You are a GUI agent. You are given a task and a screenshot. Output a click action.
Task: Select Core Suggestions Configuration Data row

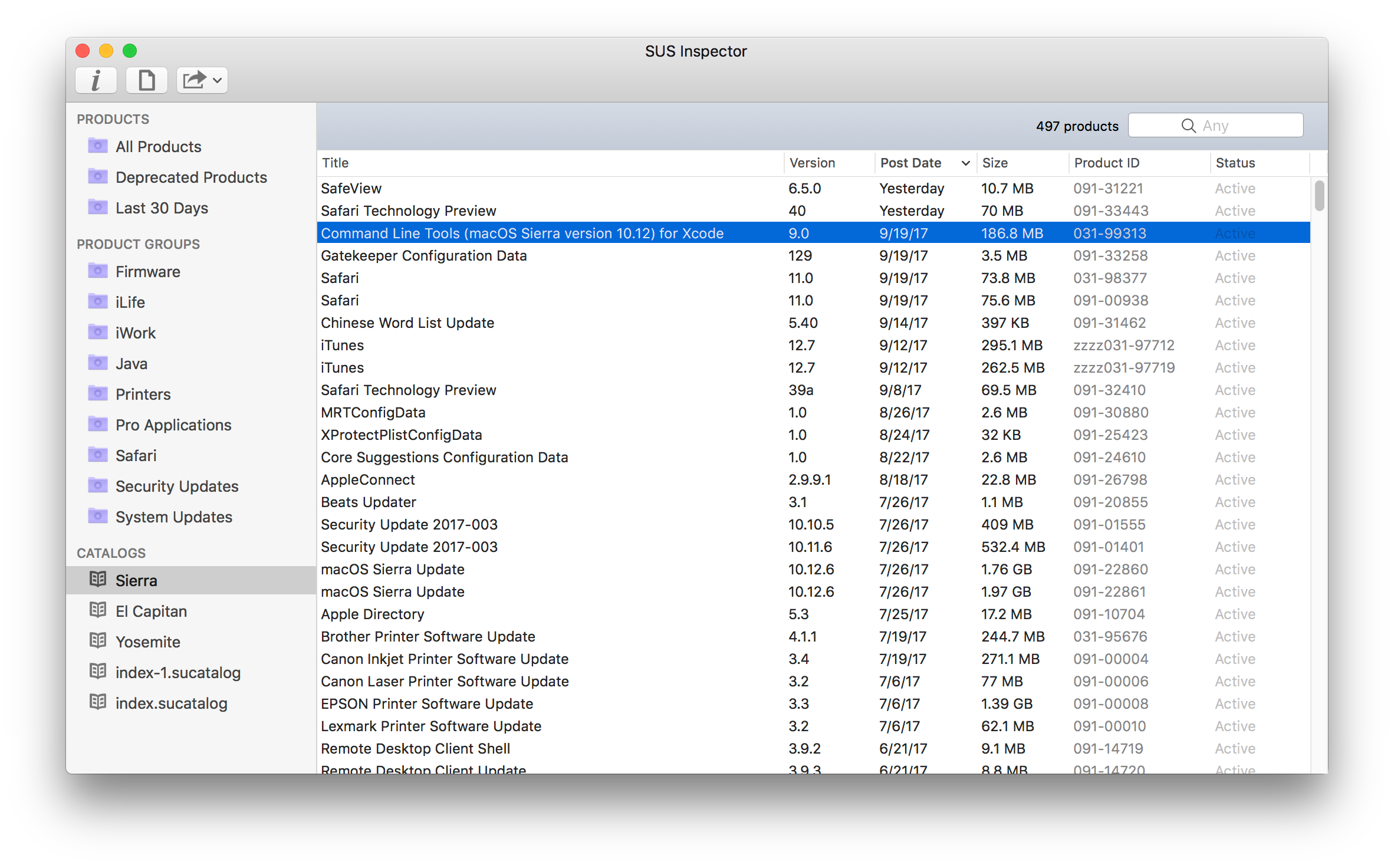[x=813, y=457]
